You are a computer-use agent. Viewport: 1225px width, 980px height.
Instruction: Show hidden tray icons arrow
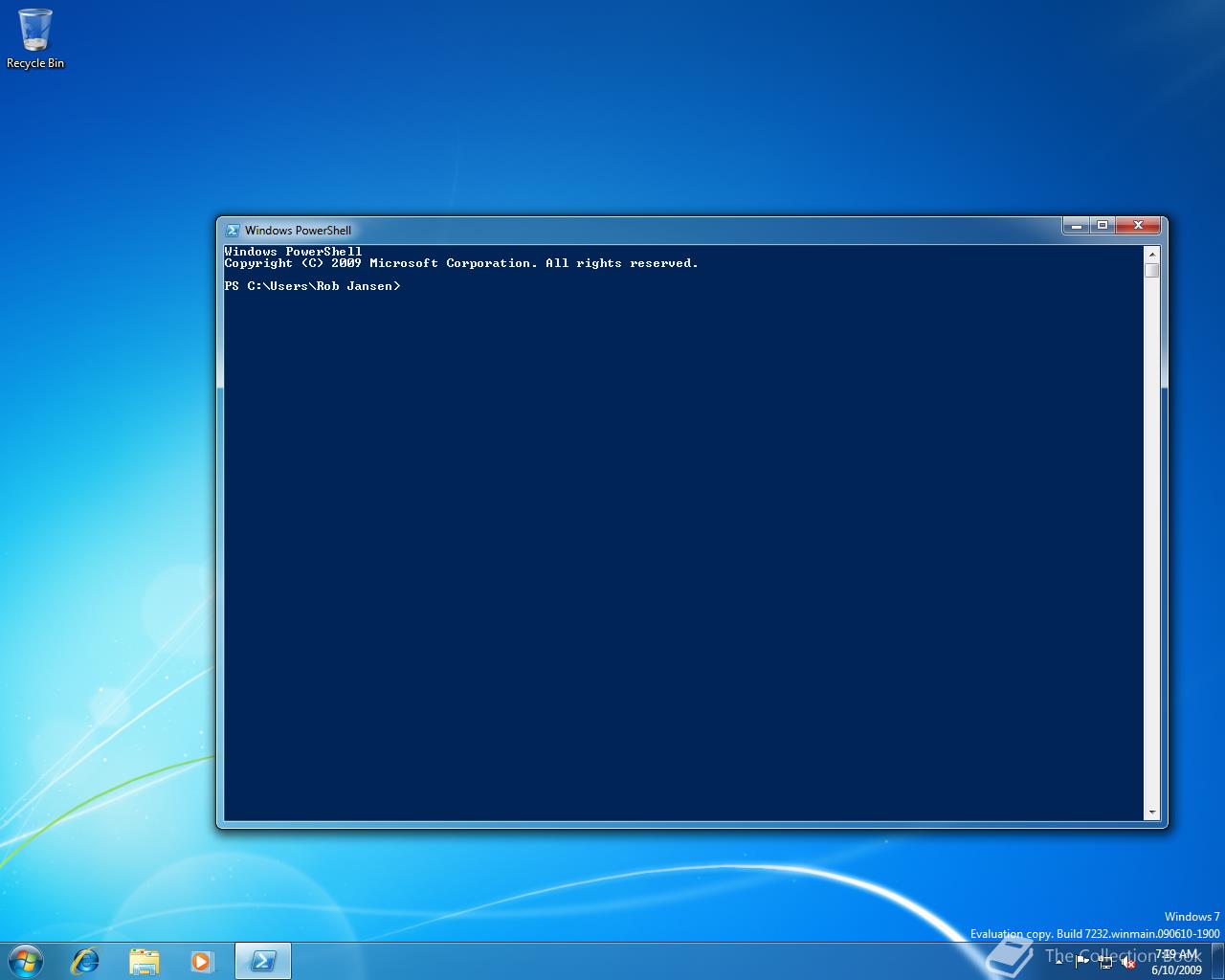(x=1058, y=962)
